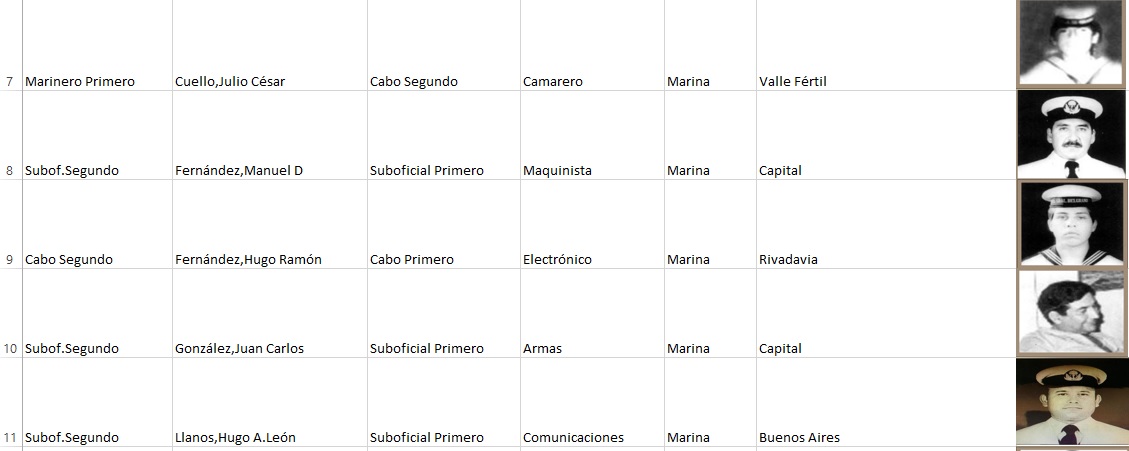
Task: Click the portrait thumbnail in row 7
Action: tap(1071, 43)
